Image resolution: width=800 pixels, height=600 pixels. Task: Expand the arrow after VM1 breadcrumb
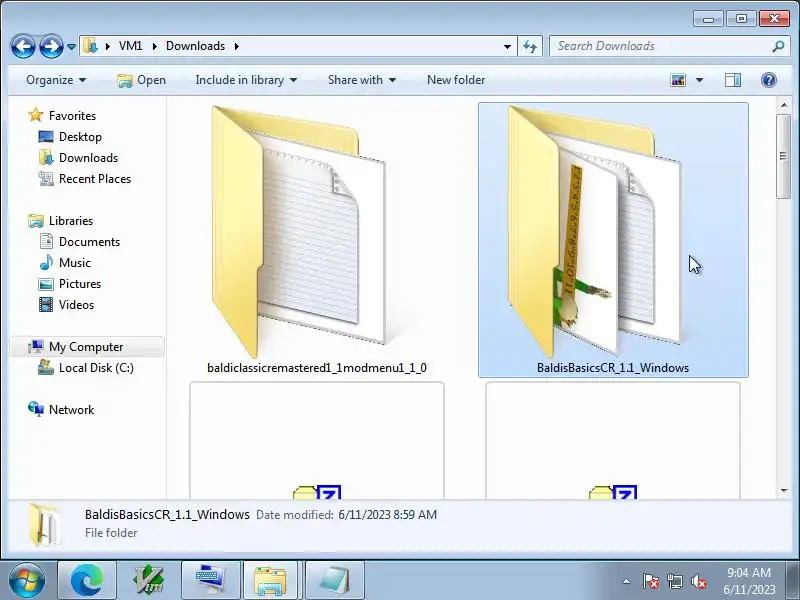[154, 46]
